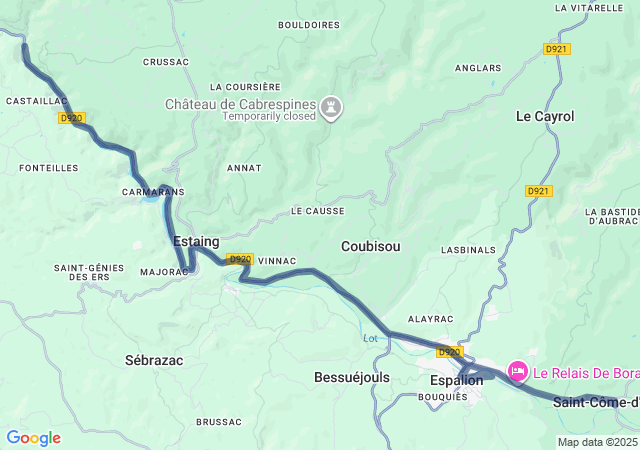Viewport: 640px width, 450px height.
Task: Click the pink hotel bed icon
Action: 518,371
